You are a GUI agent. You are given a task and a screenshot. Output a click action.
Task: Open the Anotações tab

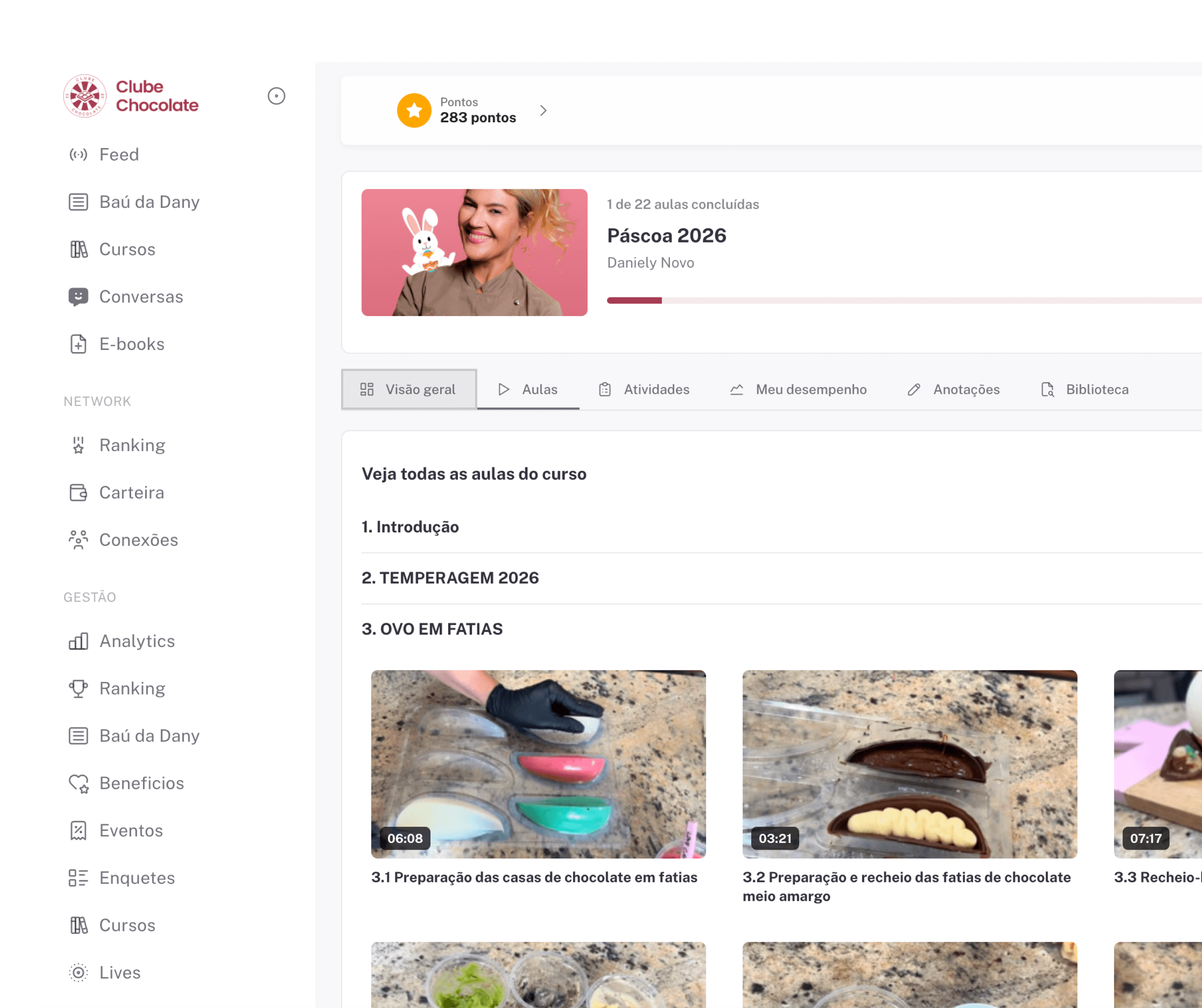point(954,390)
